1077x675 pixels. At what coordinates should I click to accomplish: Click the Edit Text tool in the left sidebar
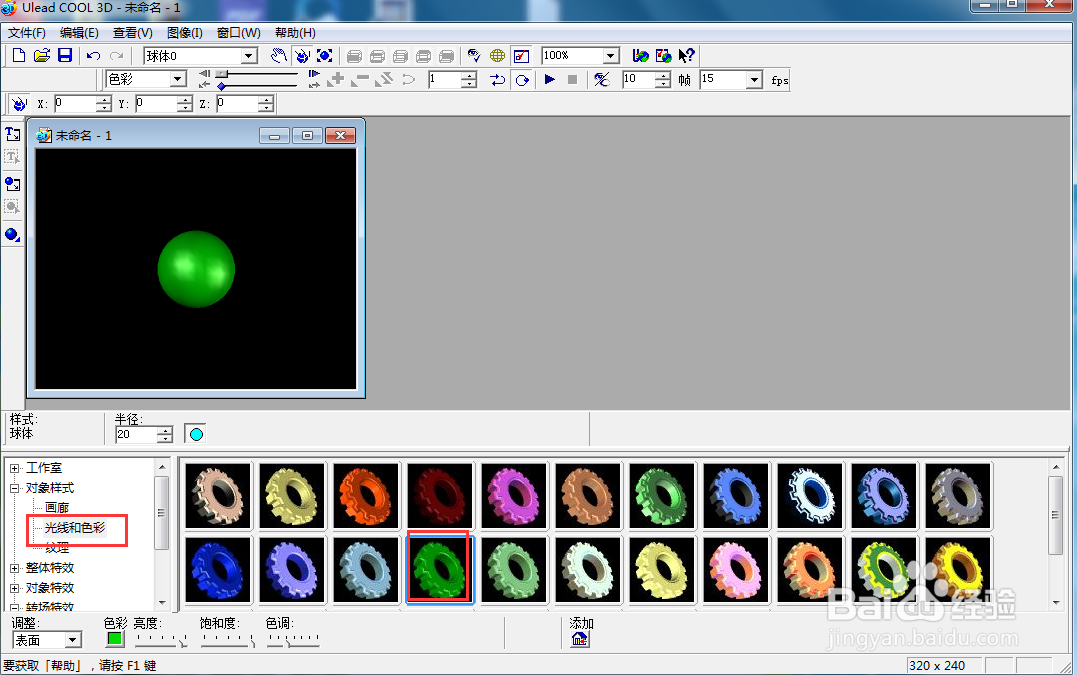(12, 157)
